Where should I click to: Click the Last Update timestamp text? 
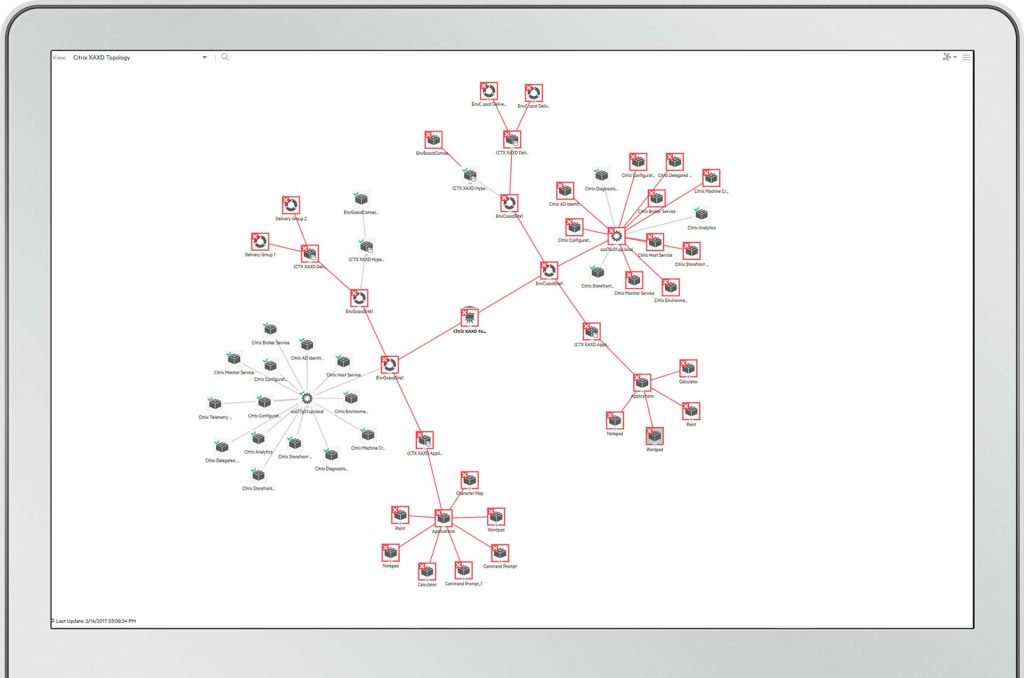click(x=96, y=621)
